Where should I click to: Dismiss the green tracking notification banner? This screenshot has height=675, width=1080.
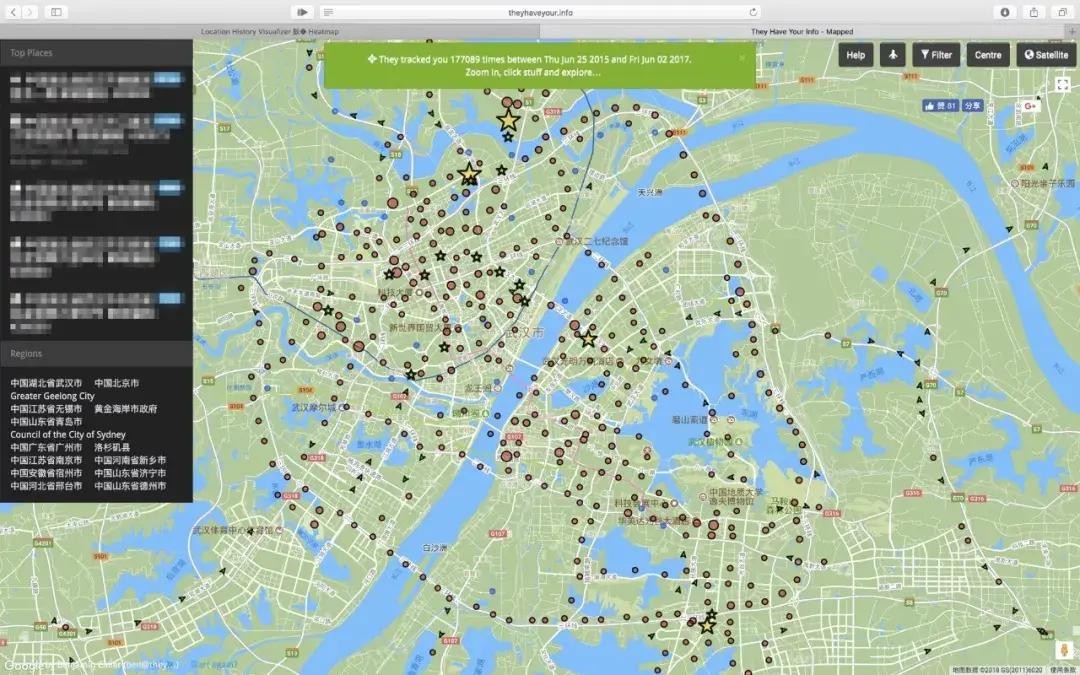[741, 58]
